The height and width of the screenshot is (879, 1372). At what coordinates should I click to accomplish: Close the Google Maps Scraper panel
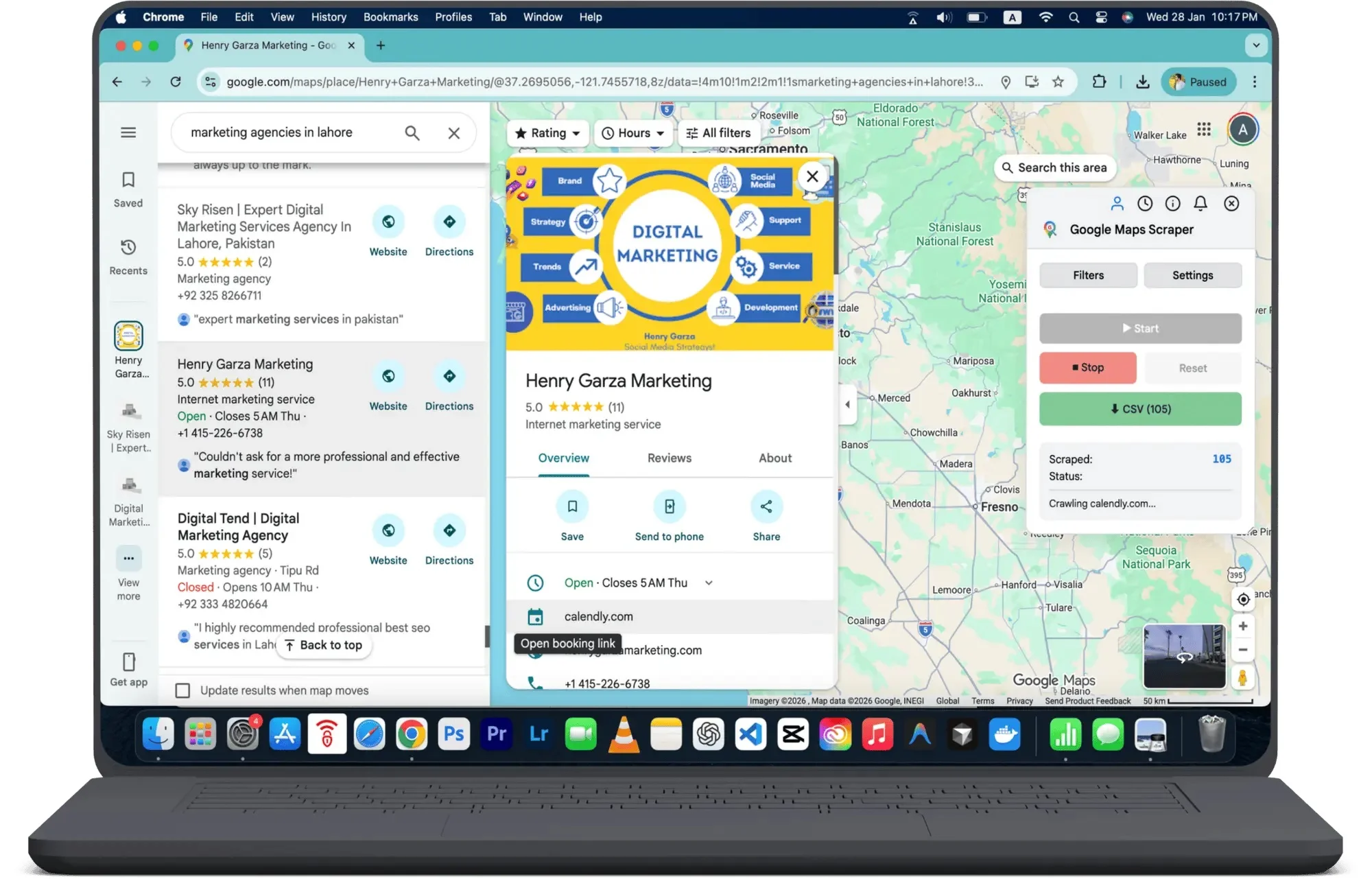click(1231, 204)
